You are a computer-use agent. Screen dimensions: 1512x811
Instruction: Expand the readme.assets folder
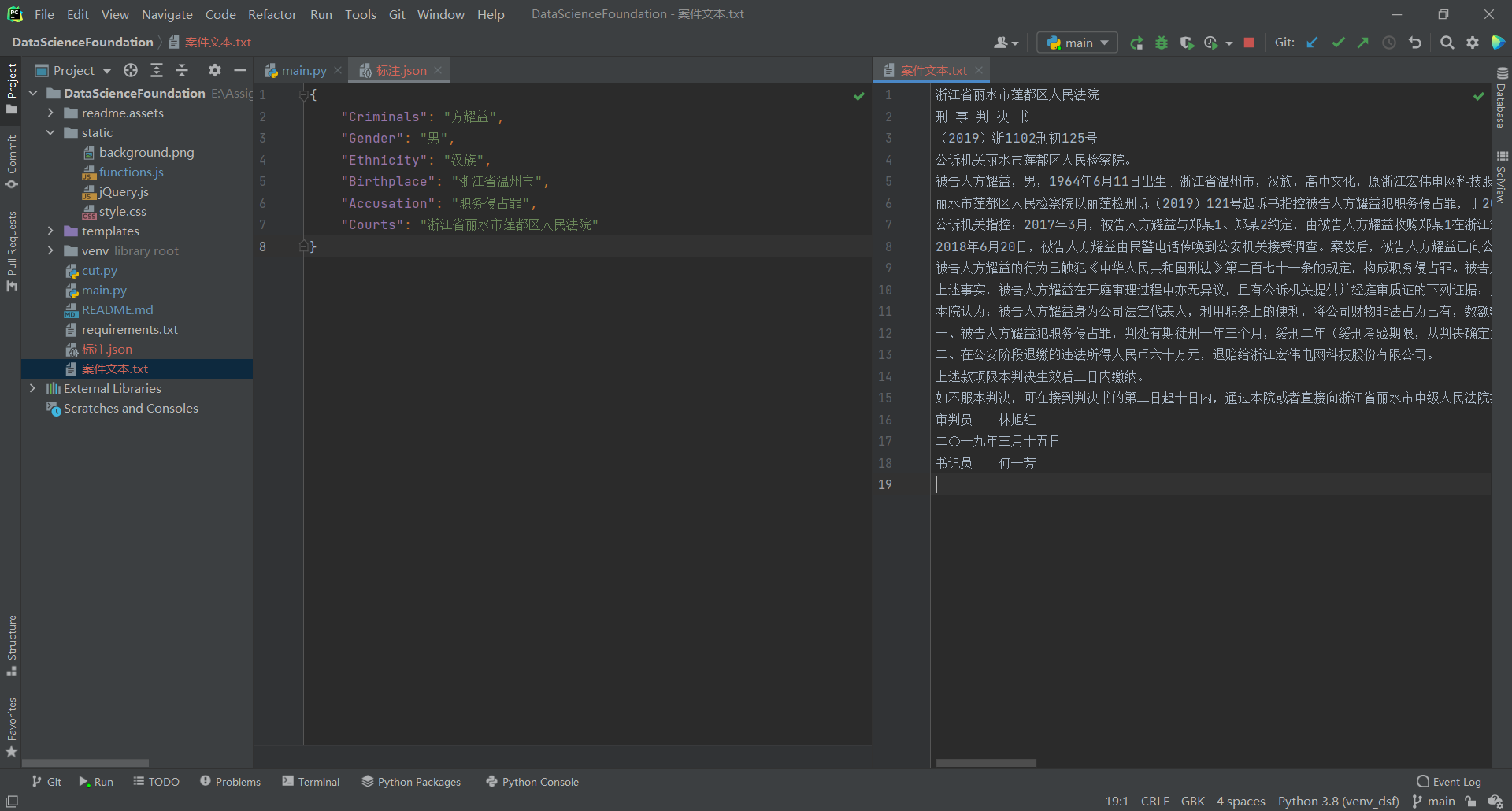[51, 113]
